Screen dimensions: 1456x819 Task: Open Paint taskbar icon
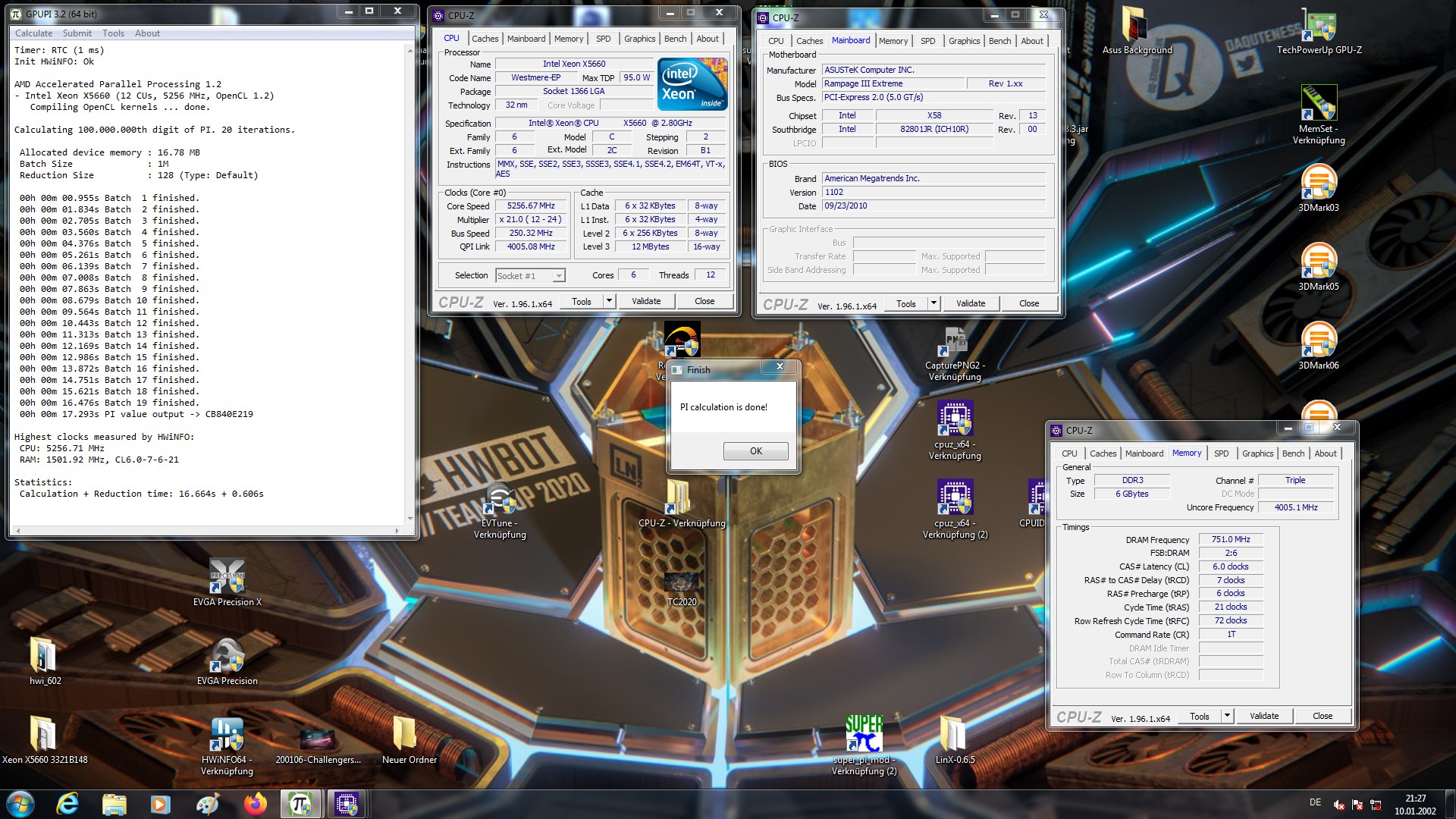207,803
